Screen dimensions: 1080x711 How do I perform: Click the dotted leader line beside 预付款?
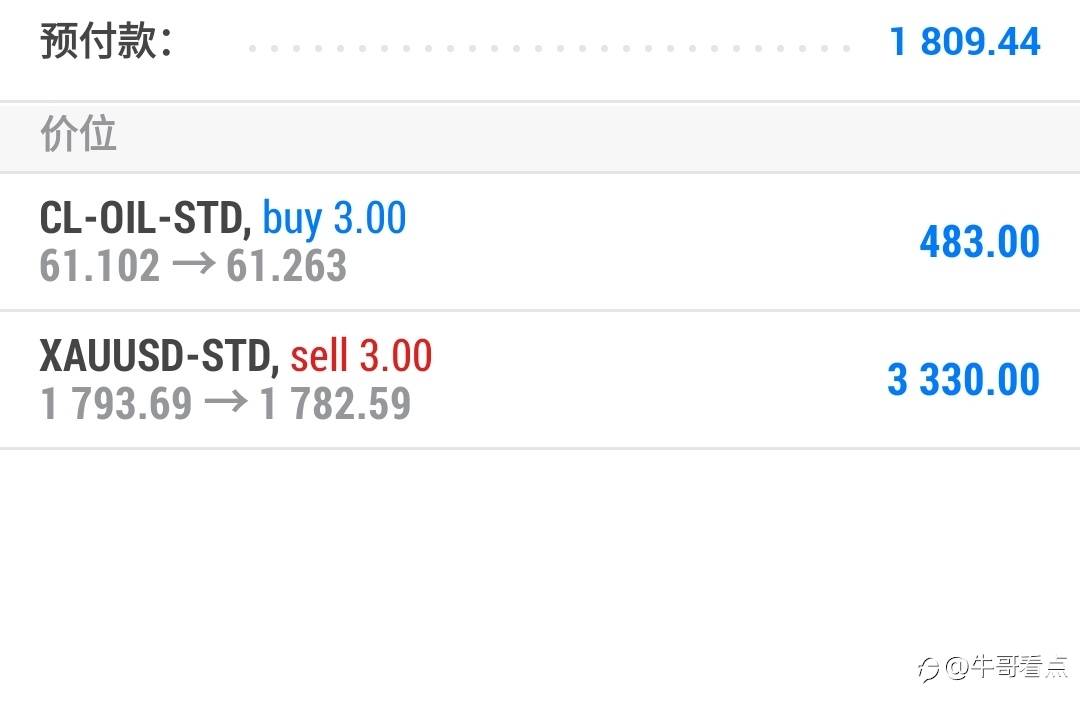(548, 47)
